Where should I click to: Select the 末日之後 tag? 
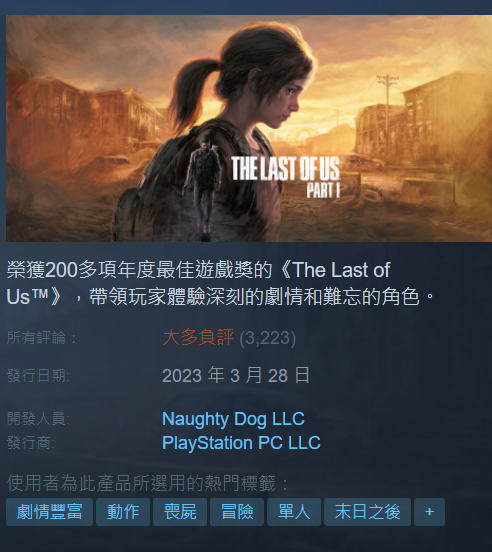[x=367, y=512]
